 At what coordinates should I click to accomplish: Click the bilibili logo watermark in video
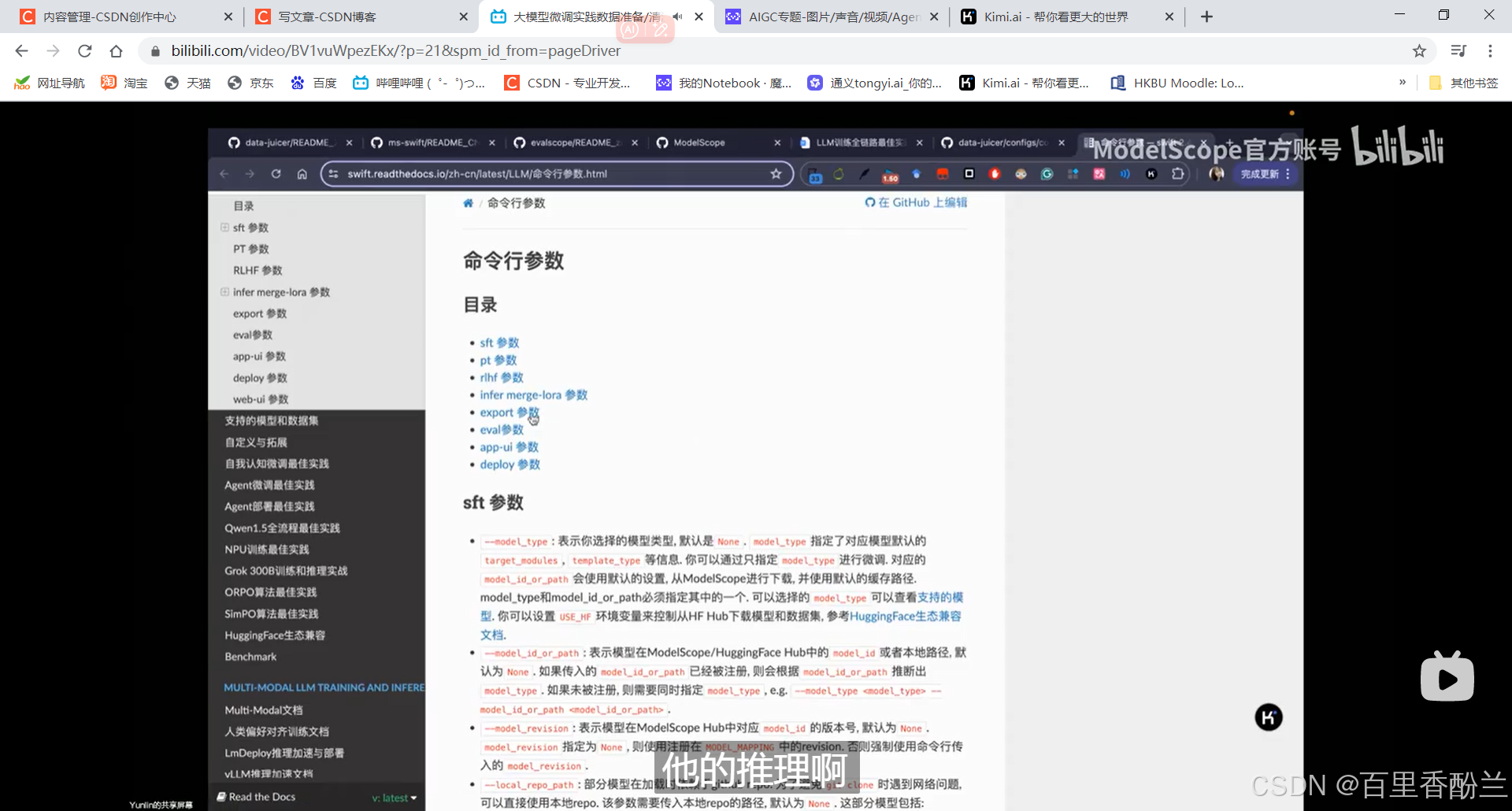(x=1398, y=146)
